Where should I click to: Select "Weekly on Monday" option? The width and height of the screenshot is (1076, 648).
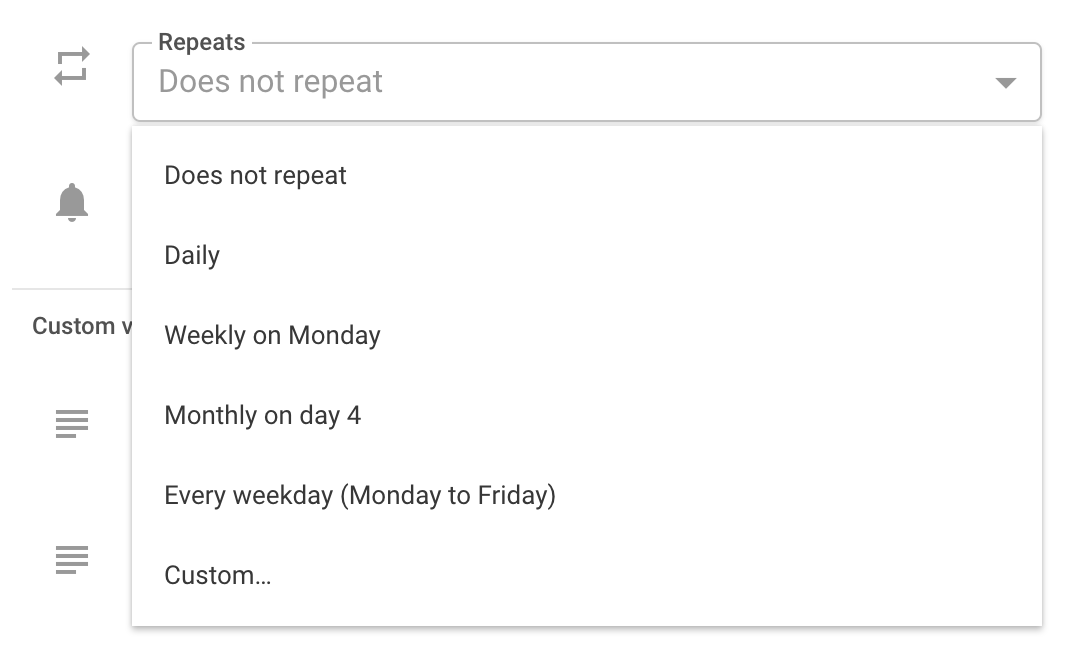[x=272, y=336]
